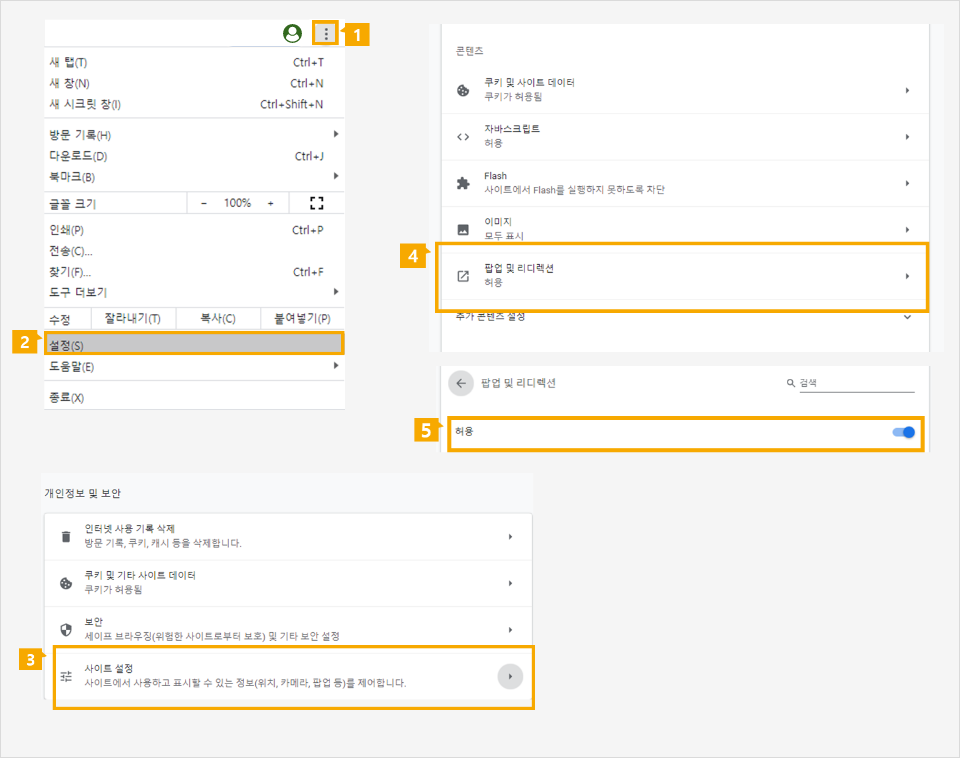Screen dimensions: 960x758
Task: Click the fullscreen icon in zoom row
Action: [x=317, y=203]
